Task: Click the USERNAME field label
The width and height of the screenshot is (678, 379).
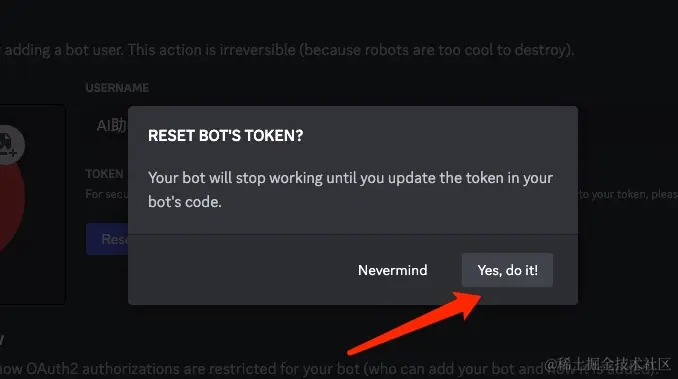Action: (x=117, y=88)
